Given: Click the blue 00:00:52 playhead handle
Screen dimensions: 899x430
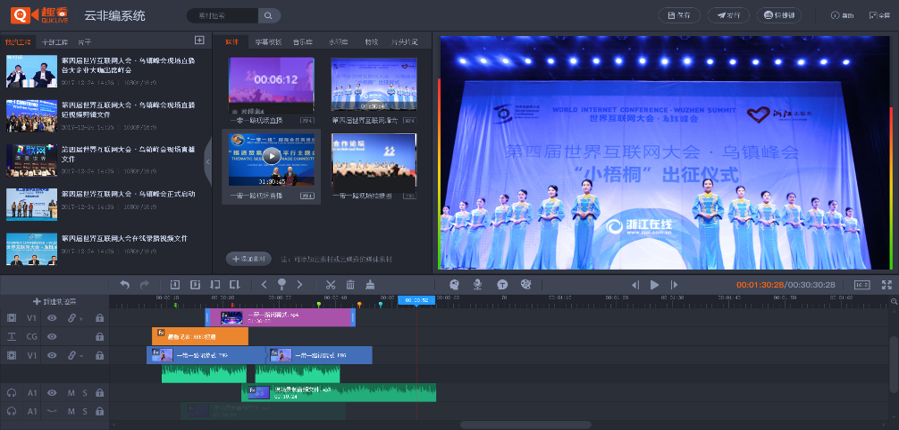Looking at the screenshot, I should (x=416, y=300).
